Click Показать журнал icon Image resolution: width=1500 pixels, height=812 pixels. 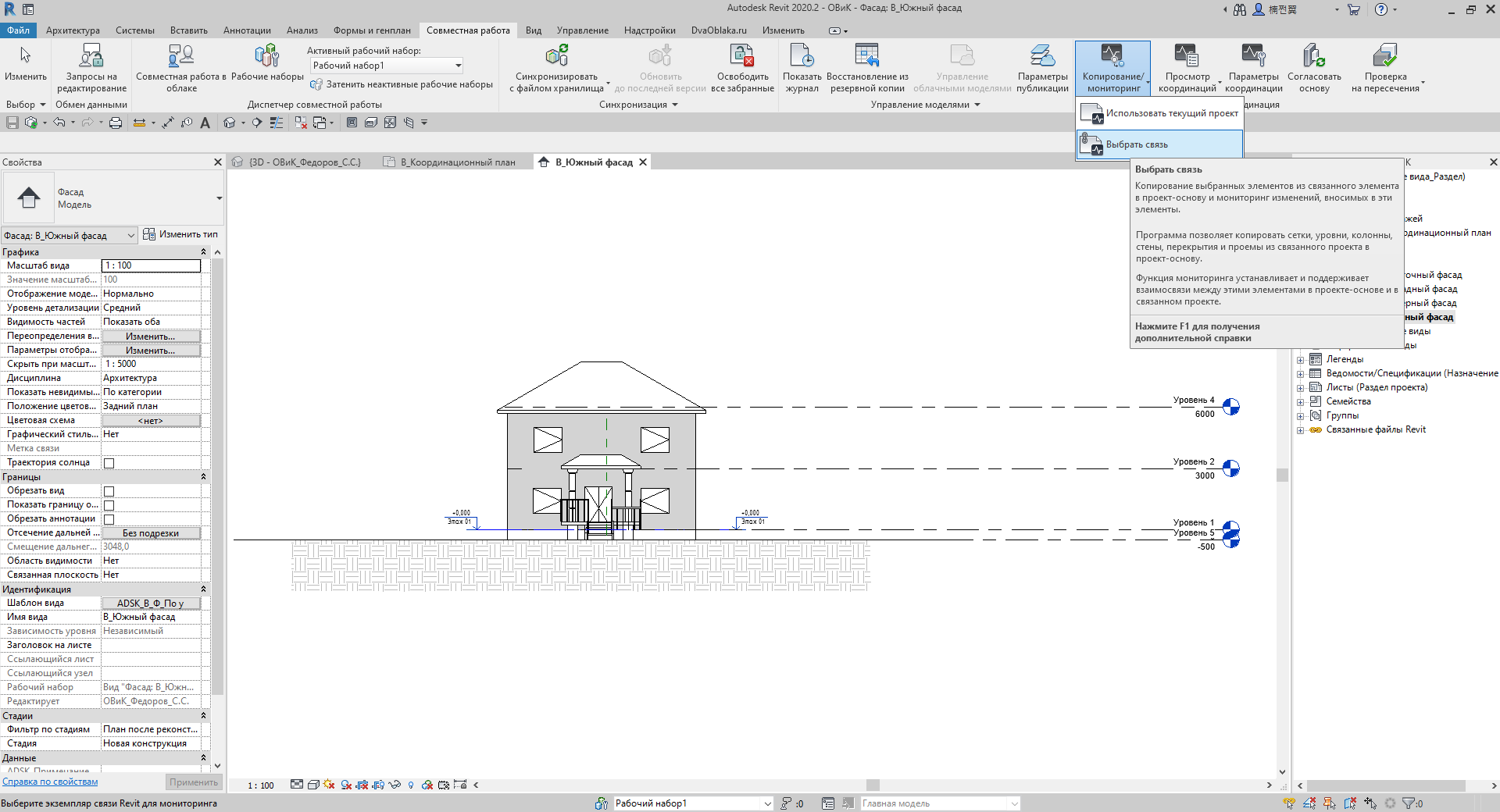[802, 55]
